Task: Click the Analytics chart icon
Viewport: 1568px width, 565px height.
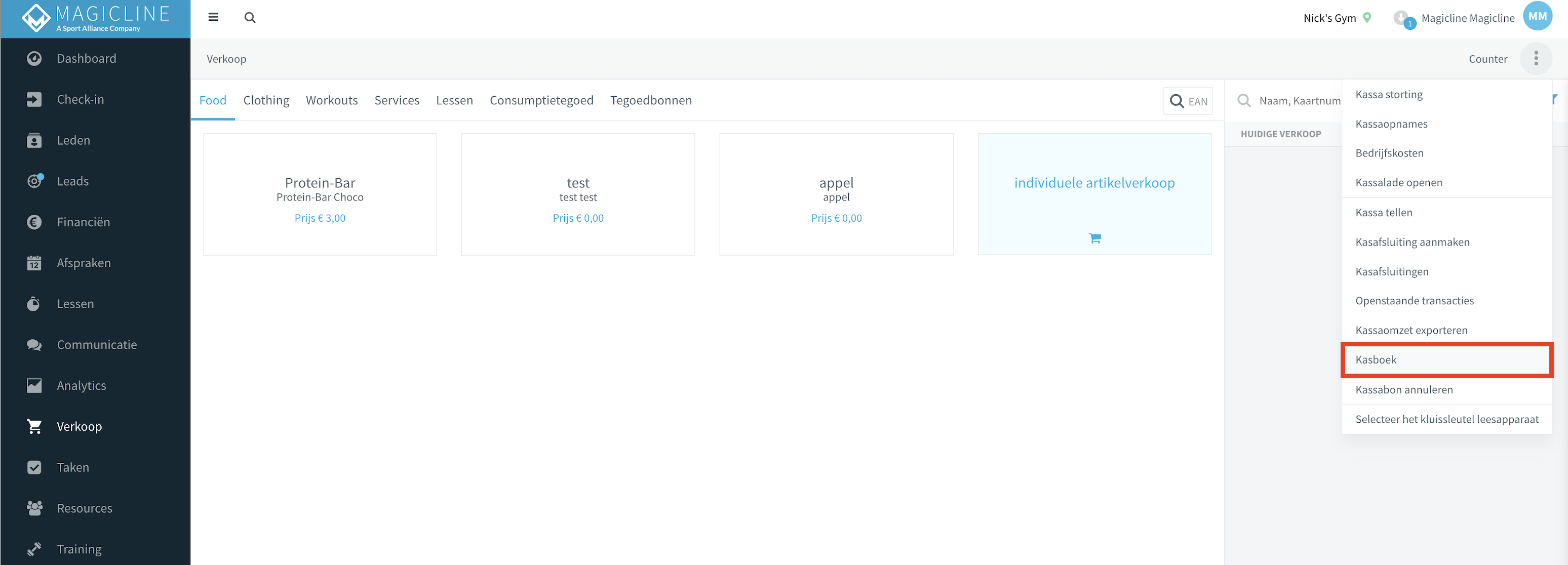Action: 34,386
